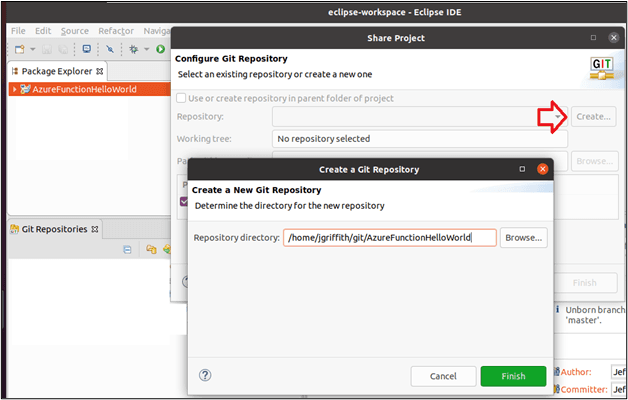Close the Git Repositories view tab
Viewport: 628px width, 400px height.
(95, 229)
